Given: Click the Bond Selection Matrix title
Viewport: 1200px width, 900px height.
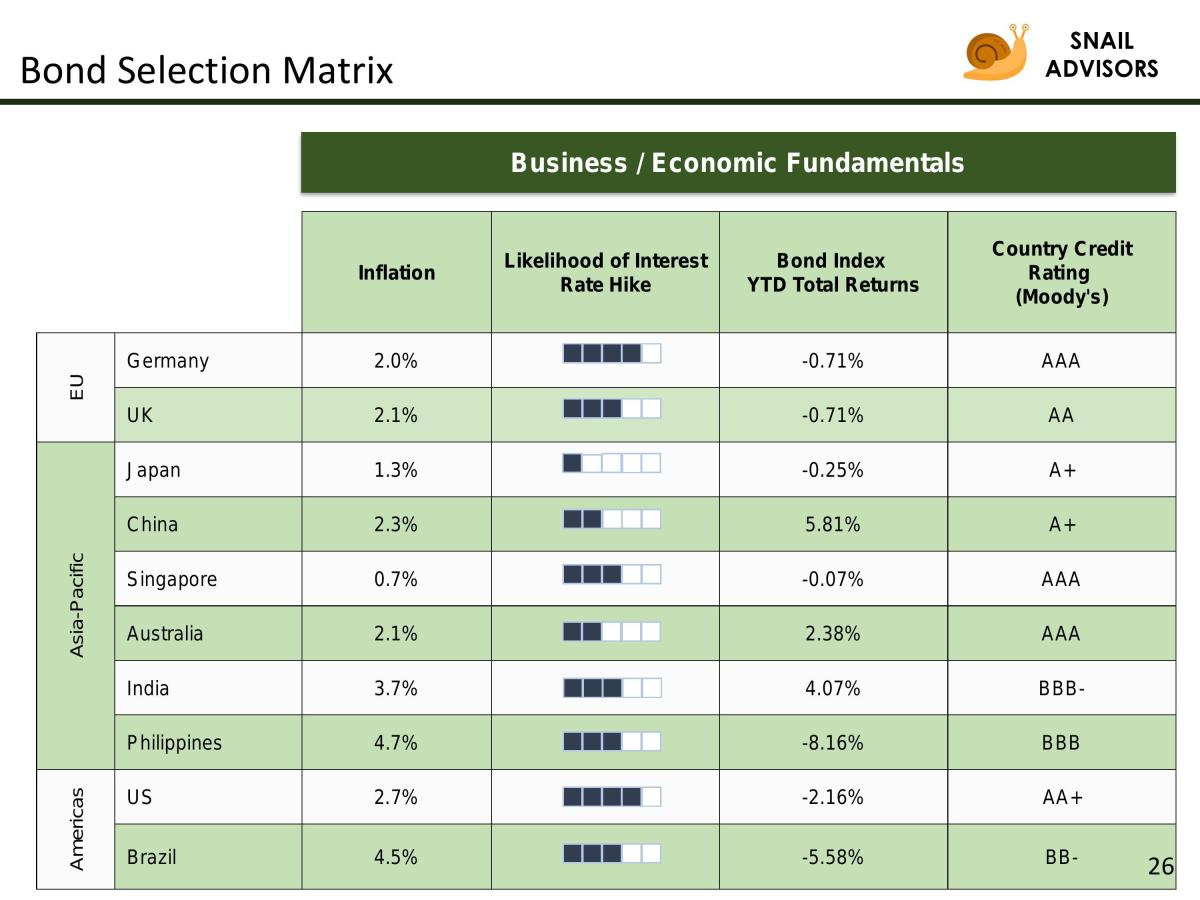Looking at the screenshot, I should coord(206,70).
